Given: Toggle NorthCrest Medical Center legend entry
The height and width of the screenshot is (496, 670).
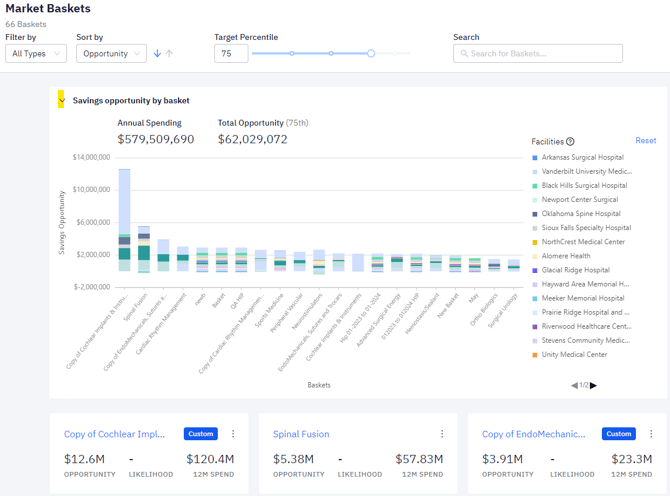Looking at the screenshot, I should (x=583, y=242).
